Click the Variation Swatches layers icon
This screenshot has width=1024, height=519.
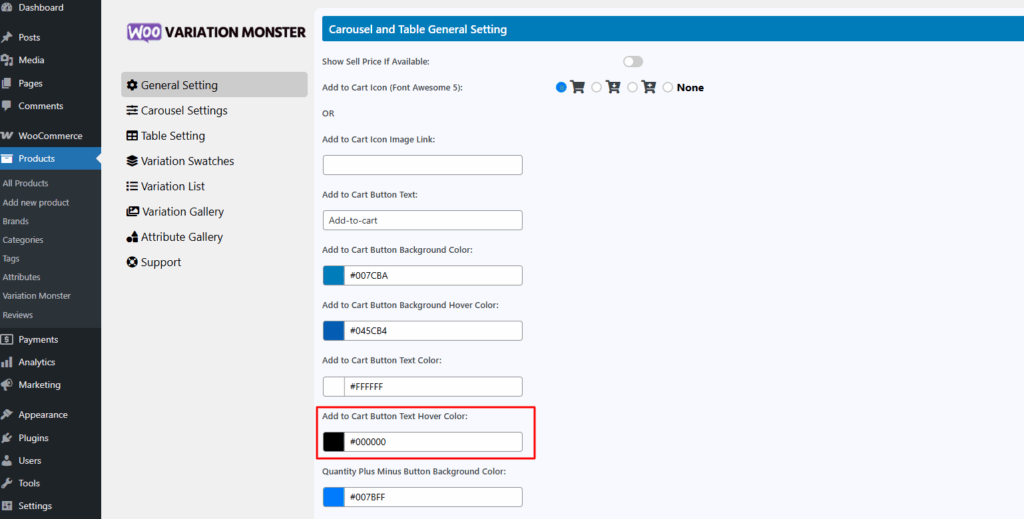(x=132, y=161)
